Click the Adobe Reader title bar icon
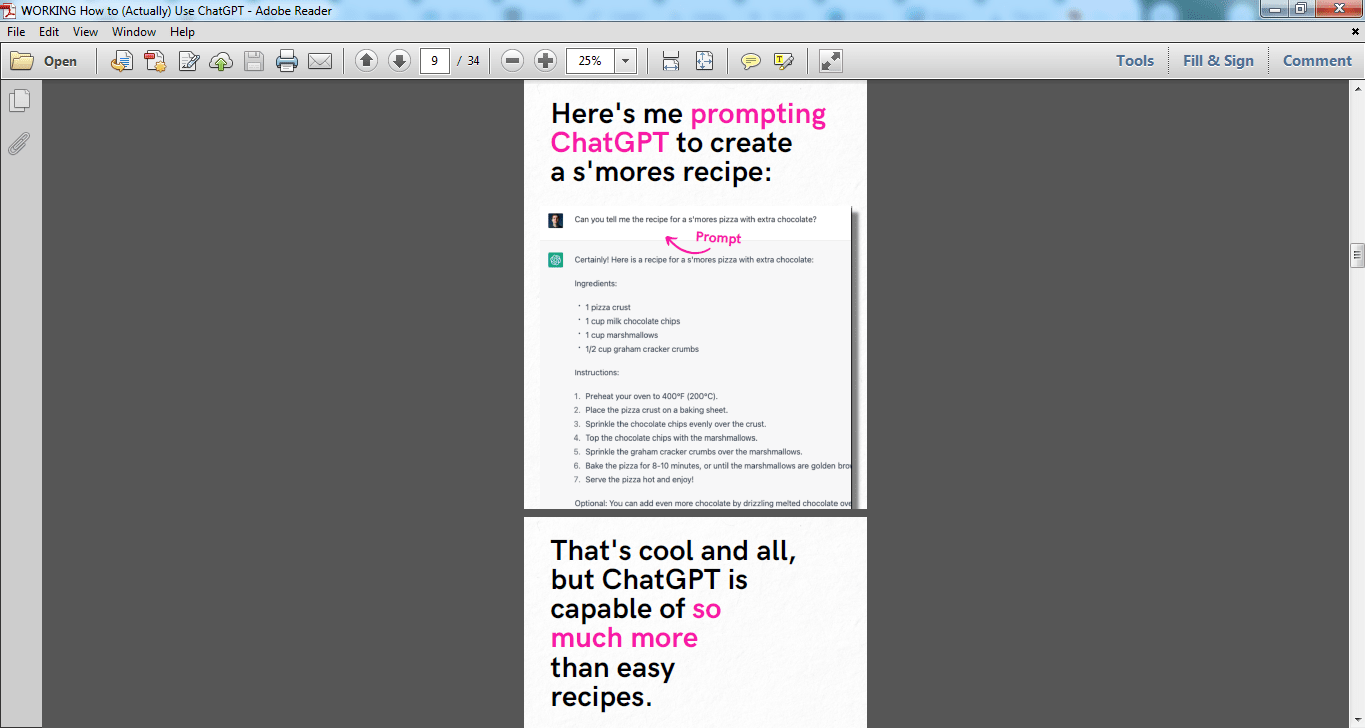The image size is (1365, 728). pyautogui.click(x=10, y=10)
